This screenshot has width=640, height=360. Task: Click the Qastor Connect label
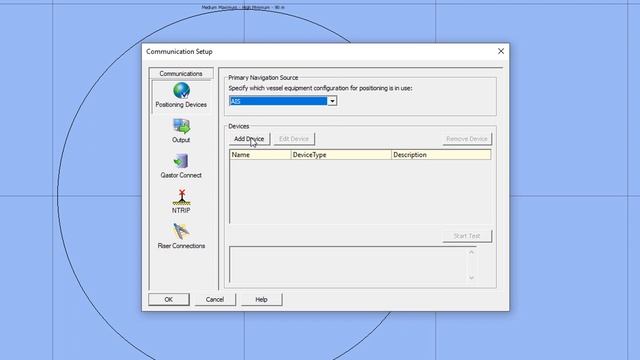click(181, 175)
